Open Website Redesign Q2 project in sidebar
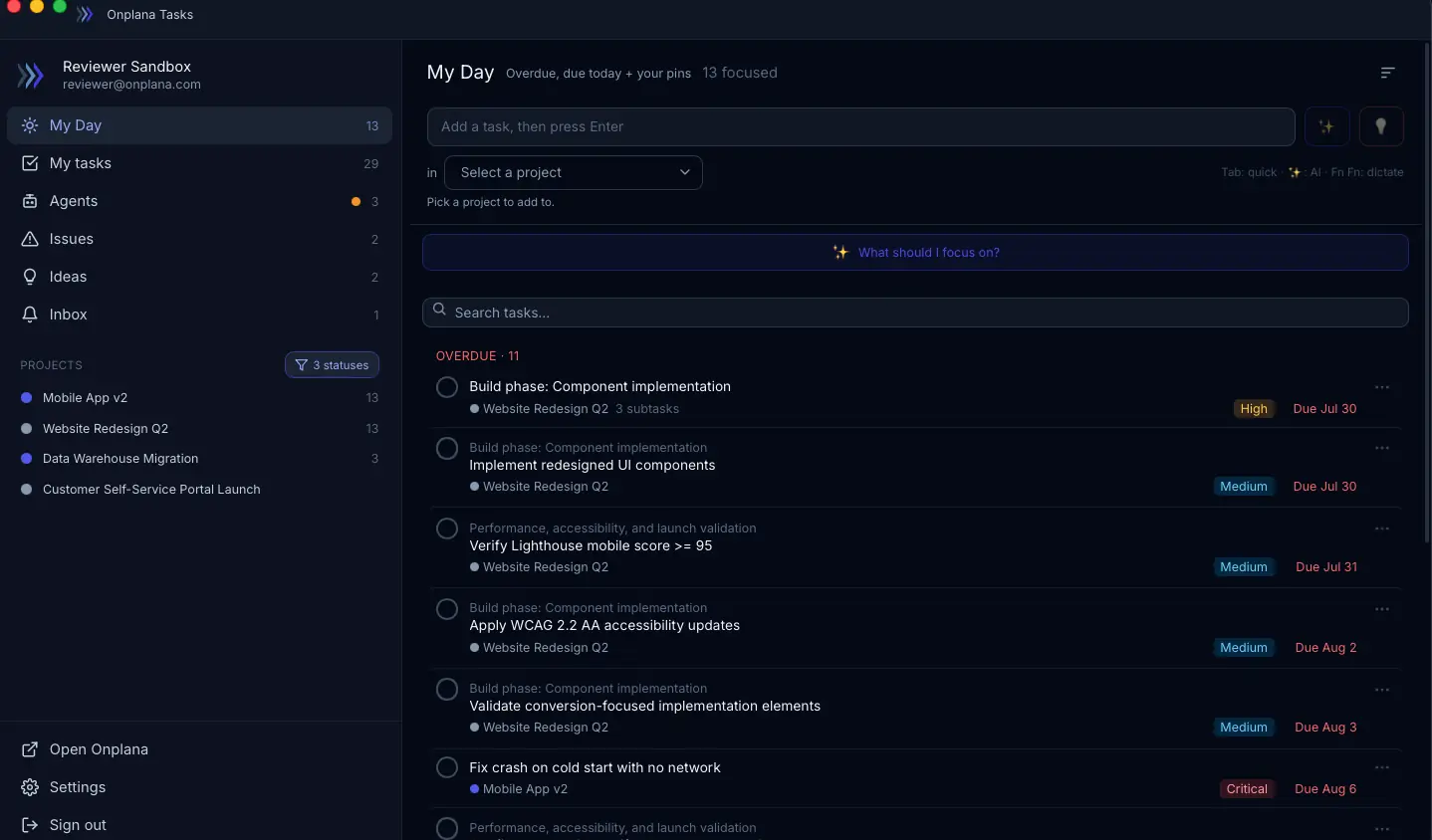This screenshot has width=1432, height=840. coord(199,429)
